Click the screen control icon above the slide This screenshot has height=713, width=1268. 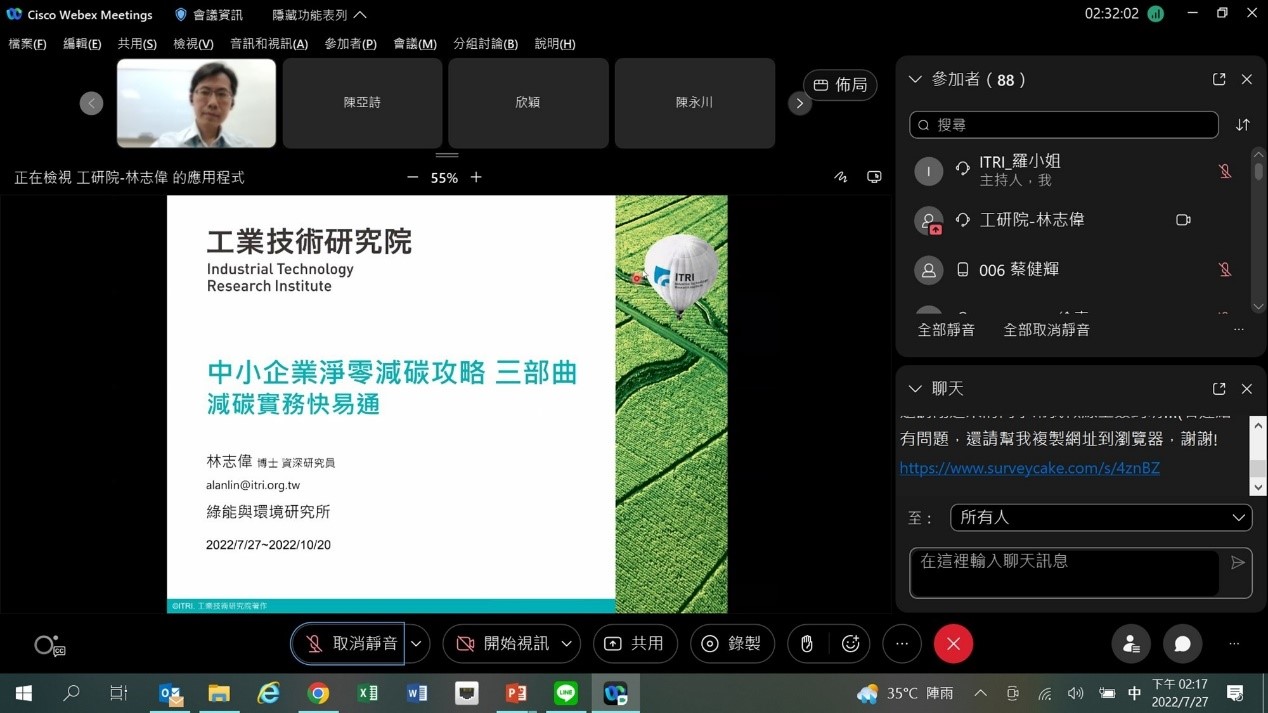click(874, 177)
